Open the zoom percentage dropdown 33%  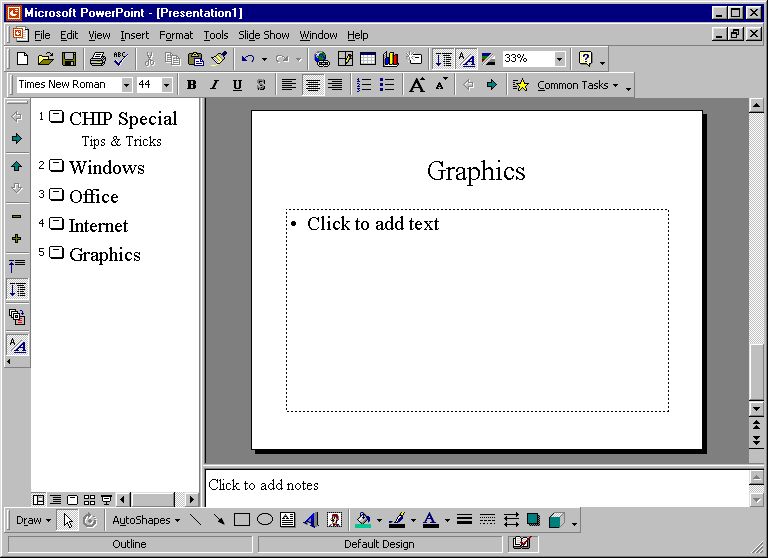(x=559, y=59)
